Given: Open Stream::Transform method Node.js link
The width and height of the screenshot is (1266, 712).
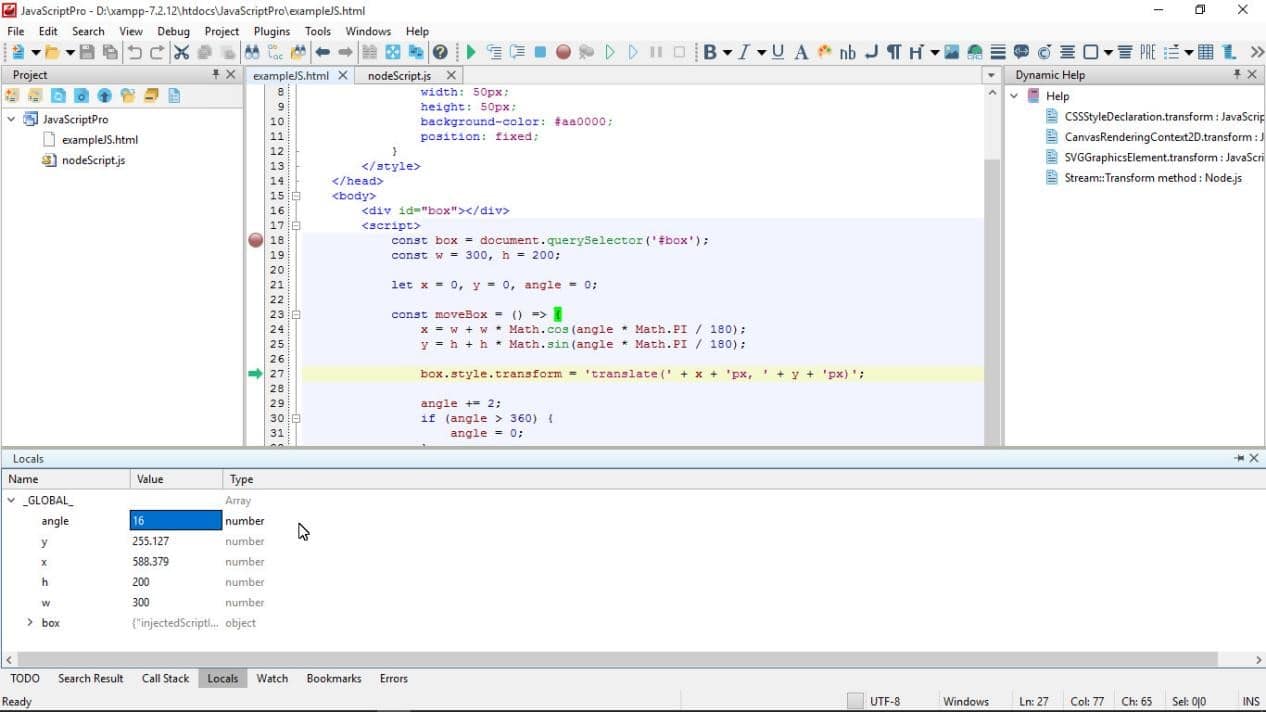Looking at the screenshot, I should pos(1153,178).
